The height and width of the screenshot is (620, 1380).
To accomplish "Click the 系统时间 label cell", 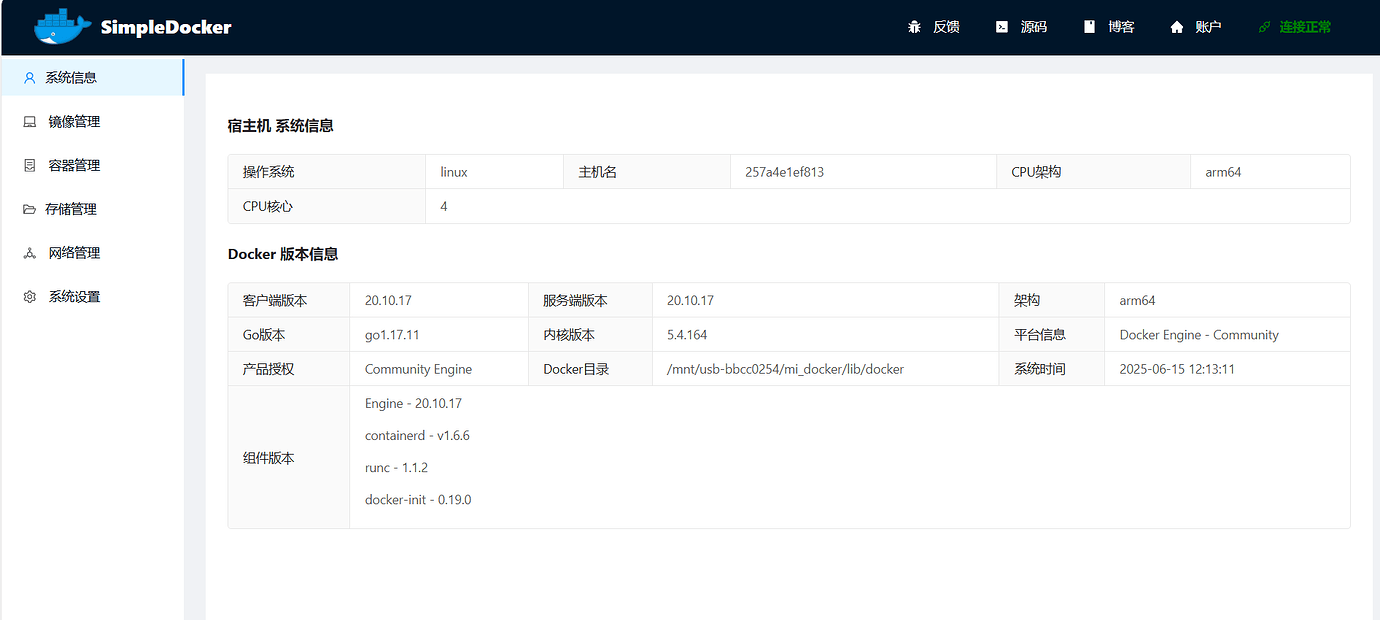I will pos(1052,369).
